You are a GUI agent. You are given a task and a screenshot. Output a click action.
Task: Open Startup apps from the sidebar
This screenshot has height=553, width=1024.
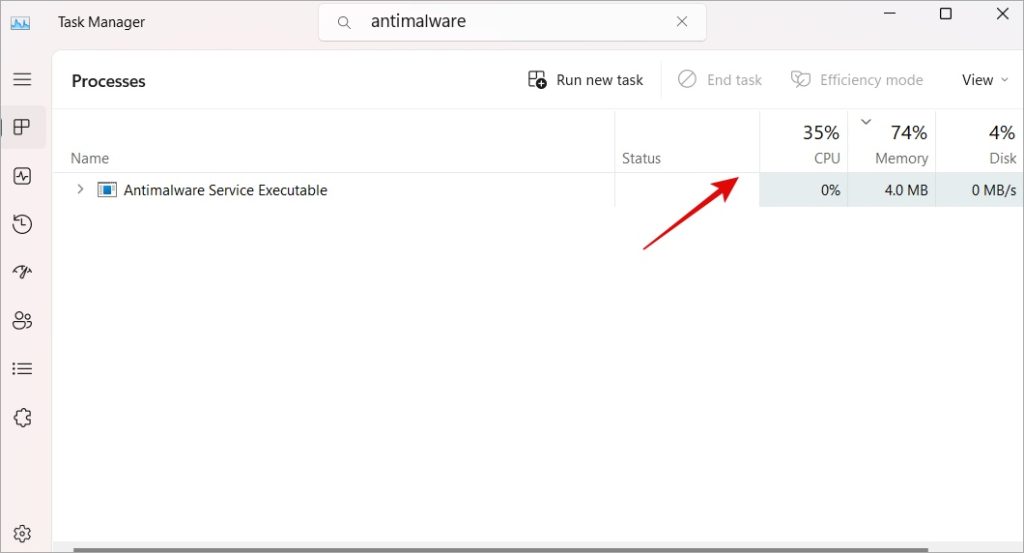pyautogui.click(x=22, y=272)
